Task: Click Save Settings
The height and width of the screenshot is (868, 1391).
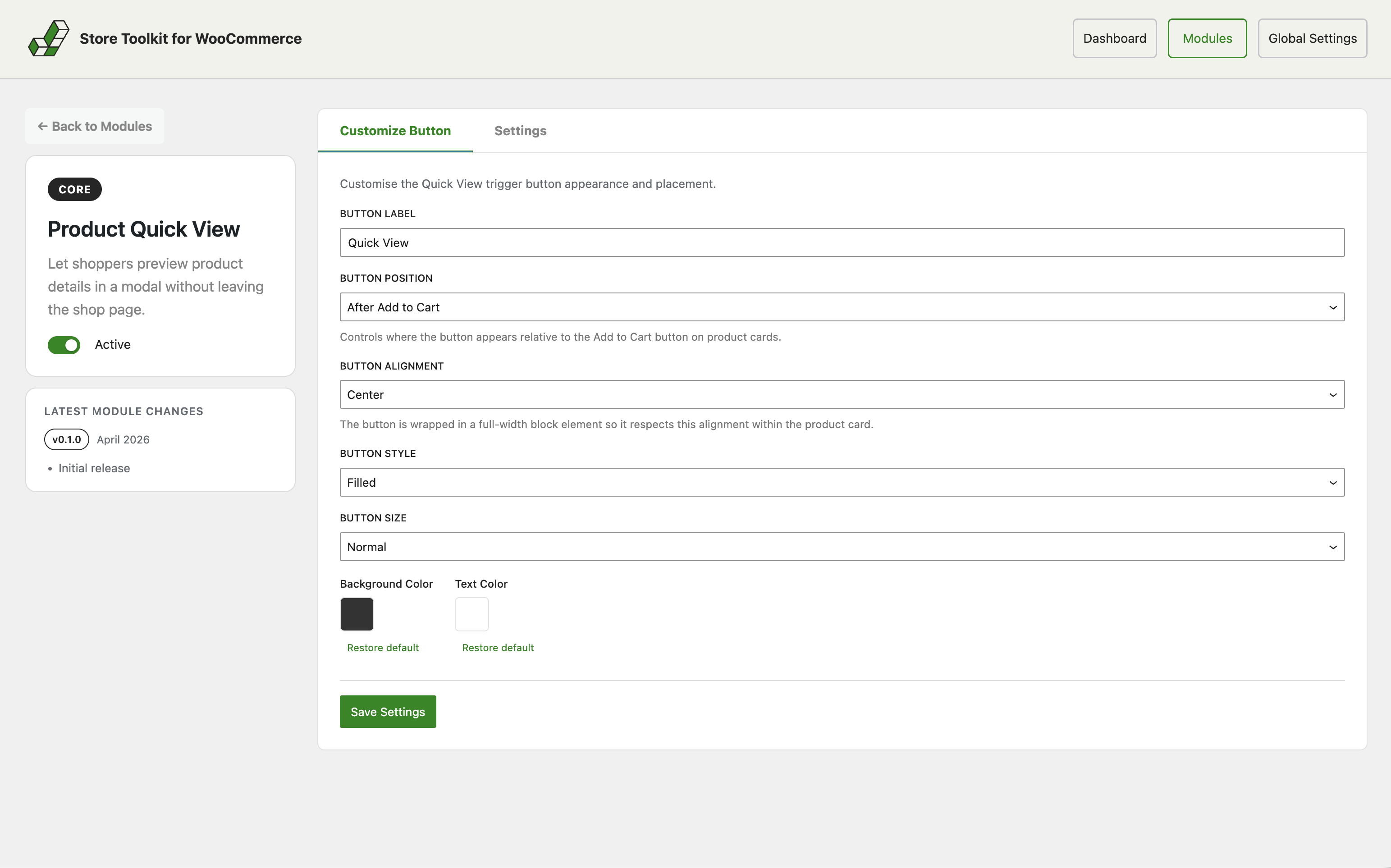Action: [x=388, y=711]
